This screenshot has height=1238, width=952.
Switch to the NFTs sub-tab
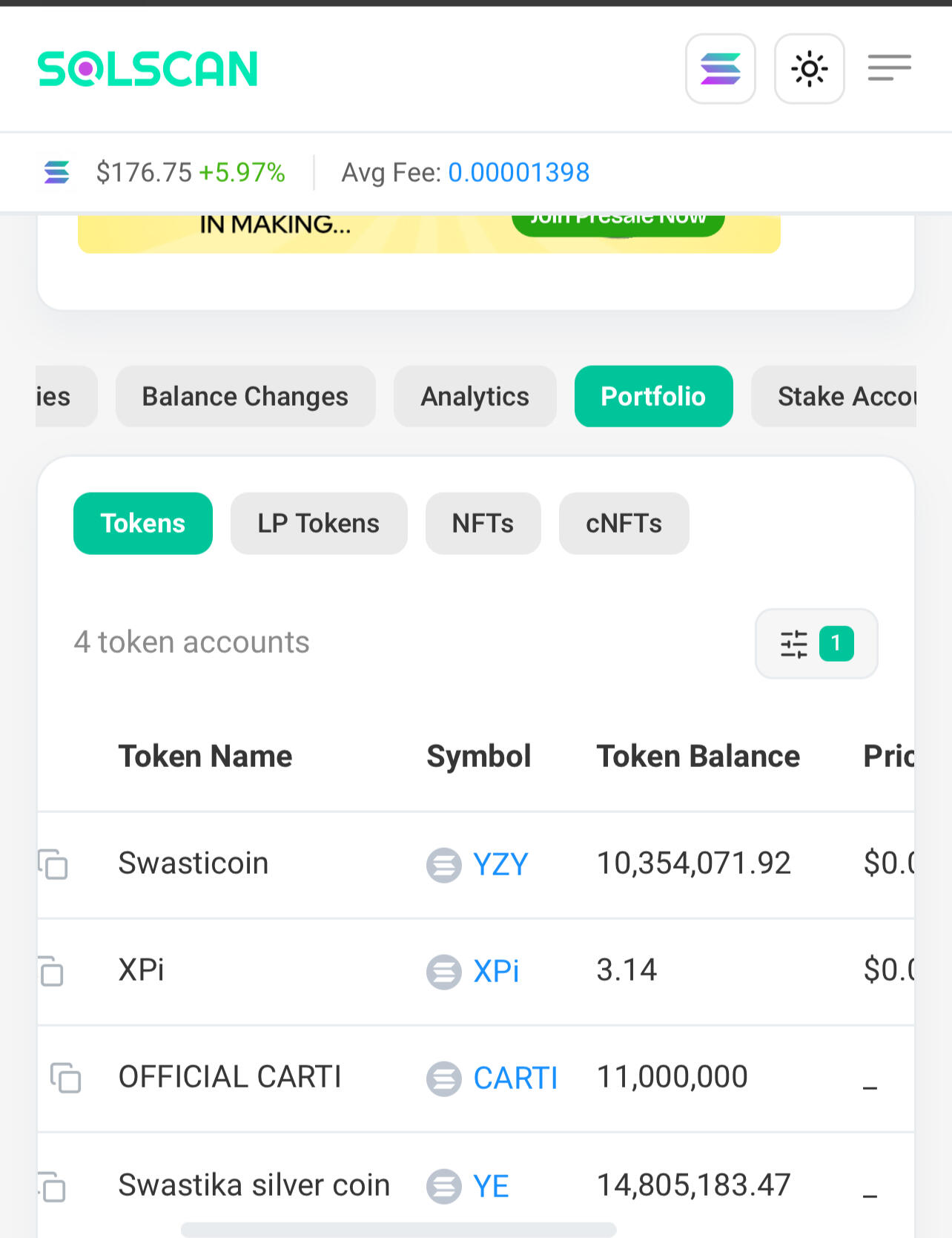point(483,524)
